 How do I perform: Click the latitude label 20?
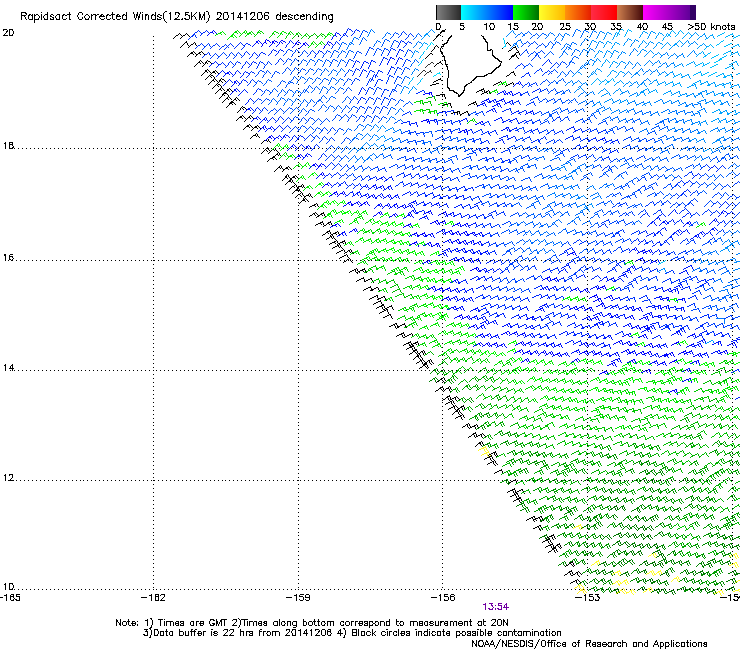[x=8, y=33]
